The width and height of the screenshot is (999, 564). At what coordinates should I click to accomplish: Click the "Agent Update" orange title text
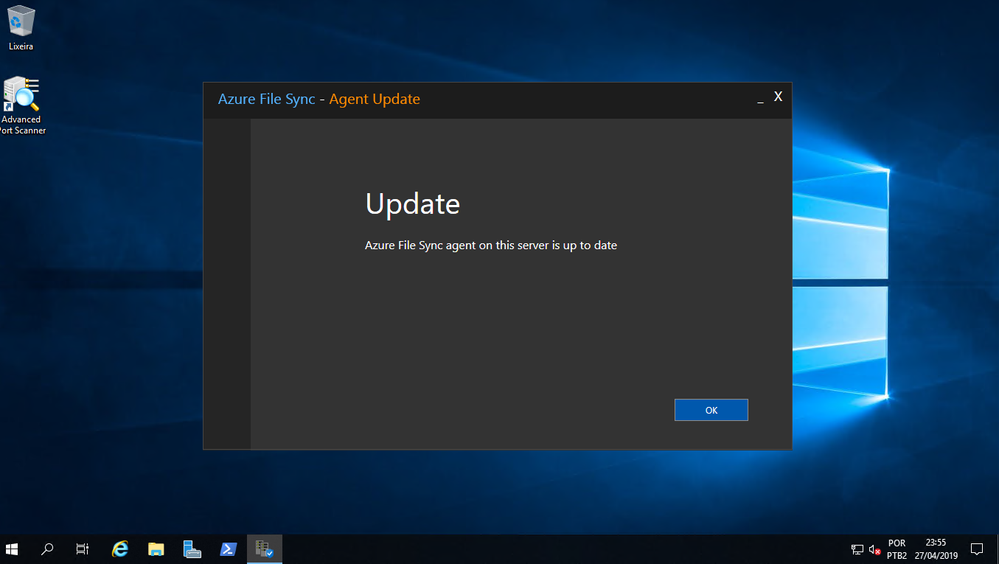375,99
